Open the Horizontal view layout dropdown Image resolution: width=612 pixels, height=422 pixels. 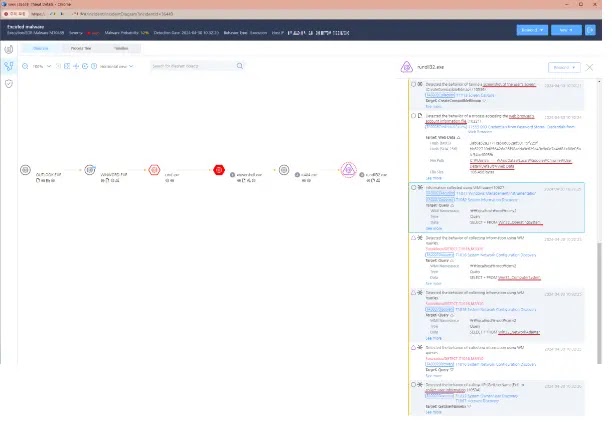[116, 66]
